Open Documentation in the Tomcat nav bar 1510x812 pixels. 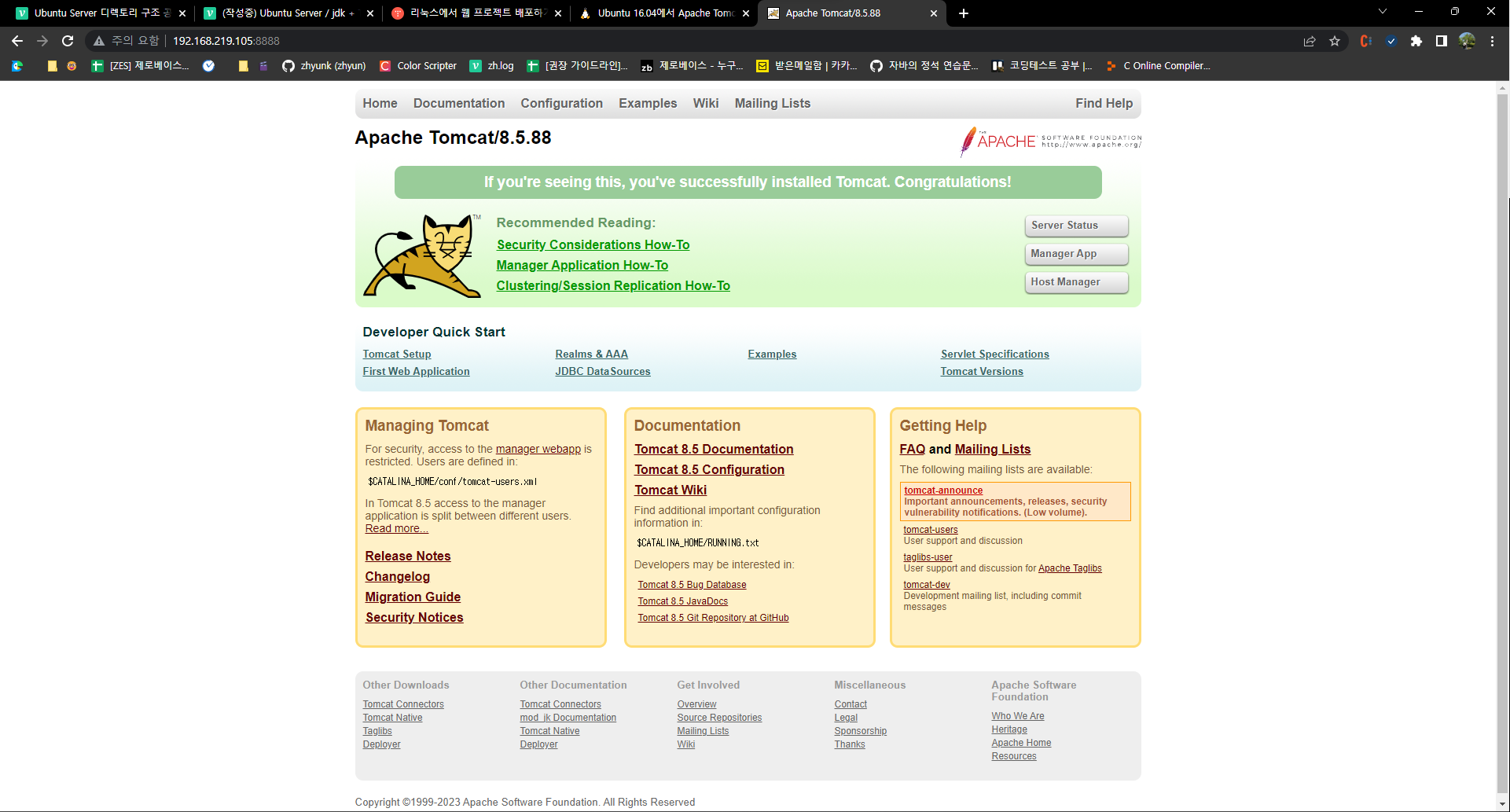[x=459, y=104]
